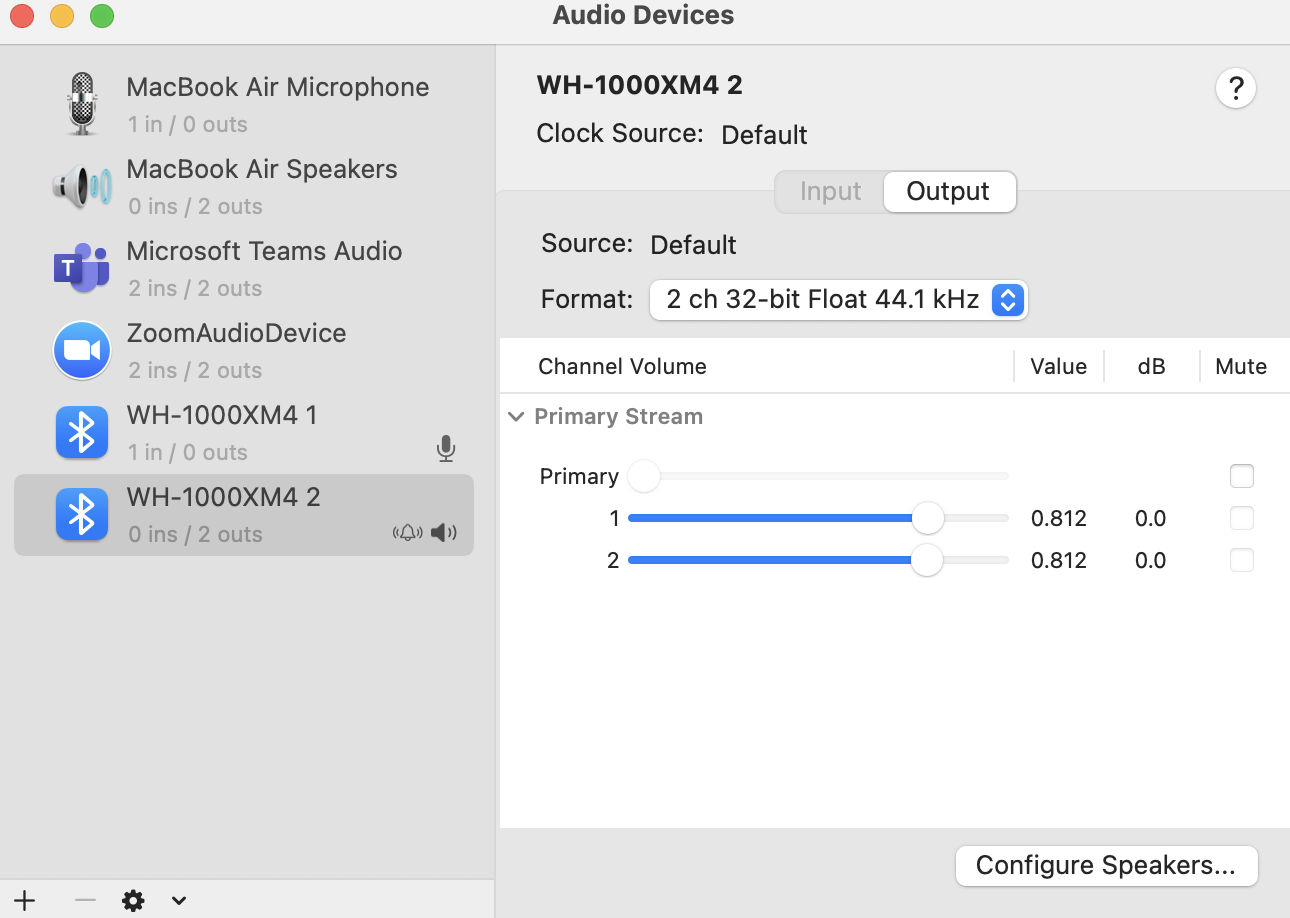Image resolution: width=1290 pixels, height=918 pixels.
Task: Click the channel 1 volume slider knob
Action: pyautogui.click(x=928, y=518)
